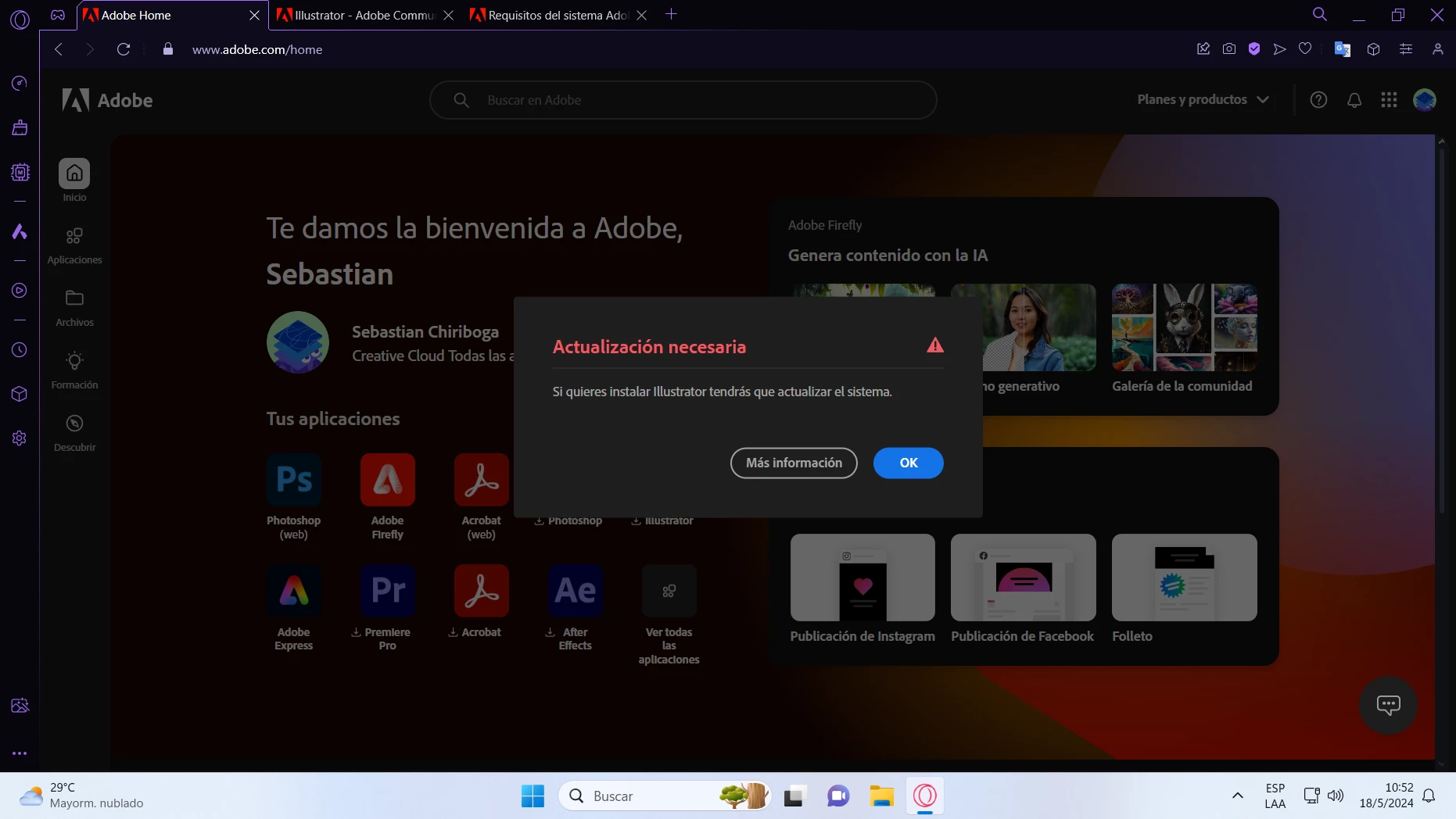
Task: Select the Acrobat download app icon
Action: 482,591
